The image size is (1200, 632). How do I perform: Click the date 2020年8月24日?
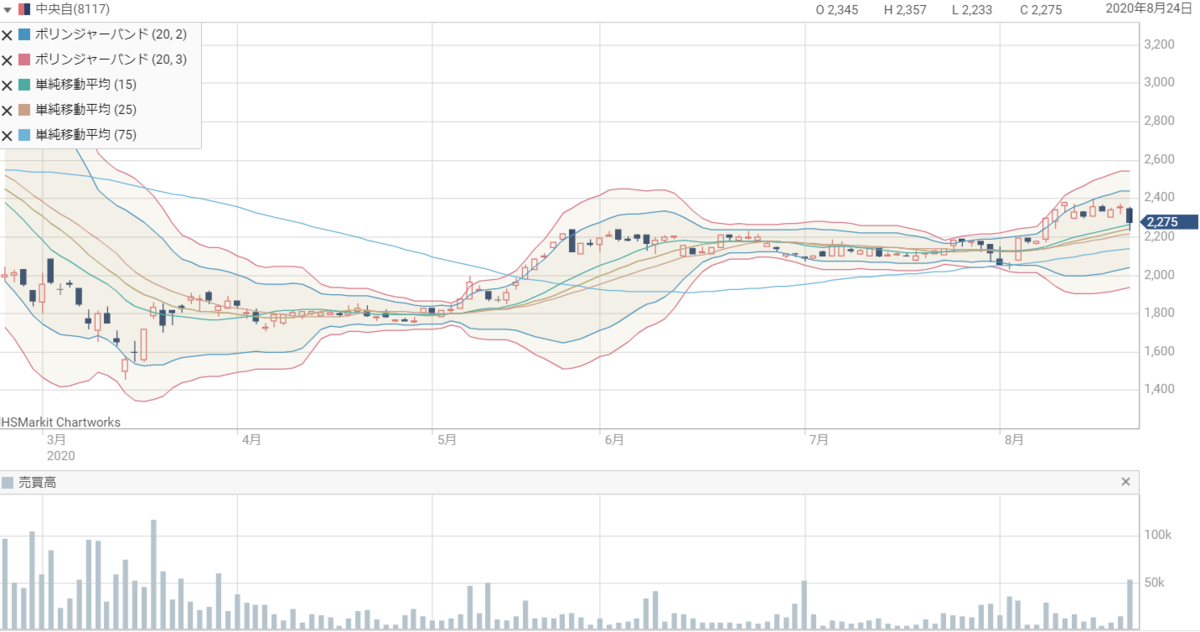click(1151, 9)
